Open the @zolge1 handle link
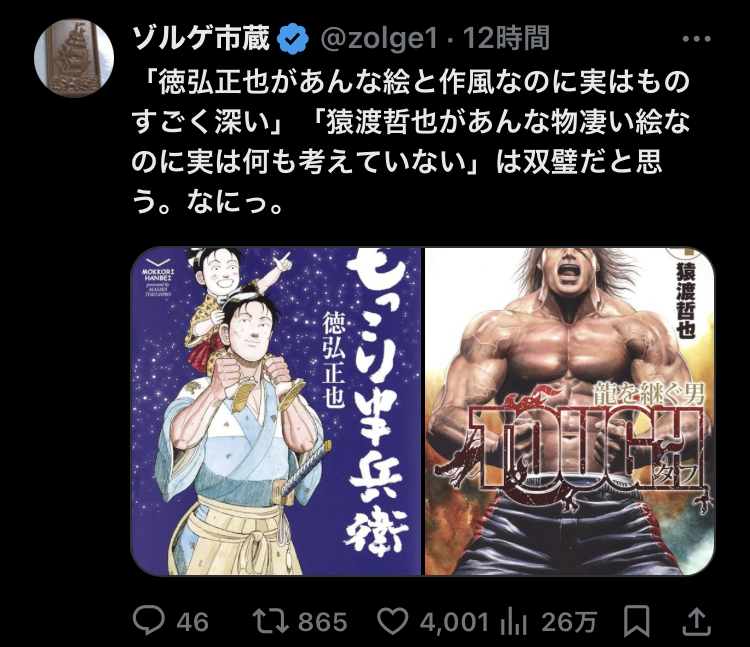The image size is (750, 647). (379, 39)
